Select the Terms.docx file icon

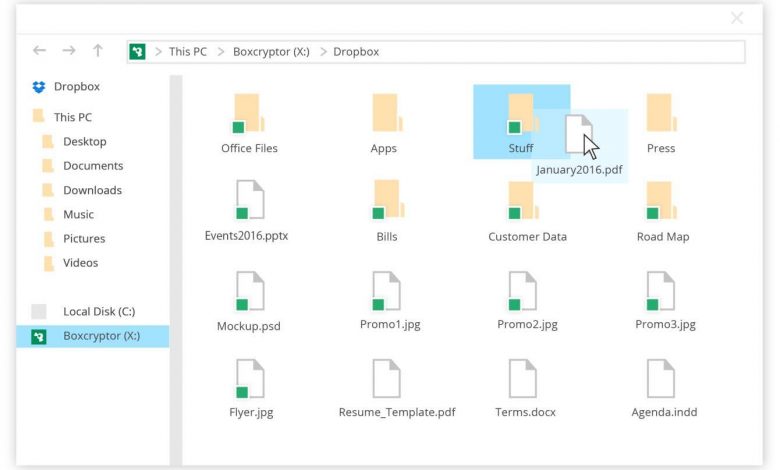click(522, 378)
